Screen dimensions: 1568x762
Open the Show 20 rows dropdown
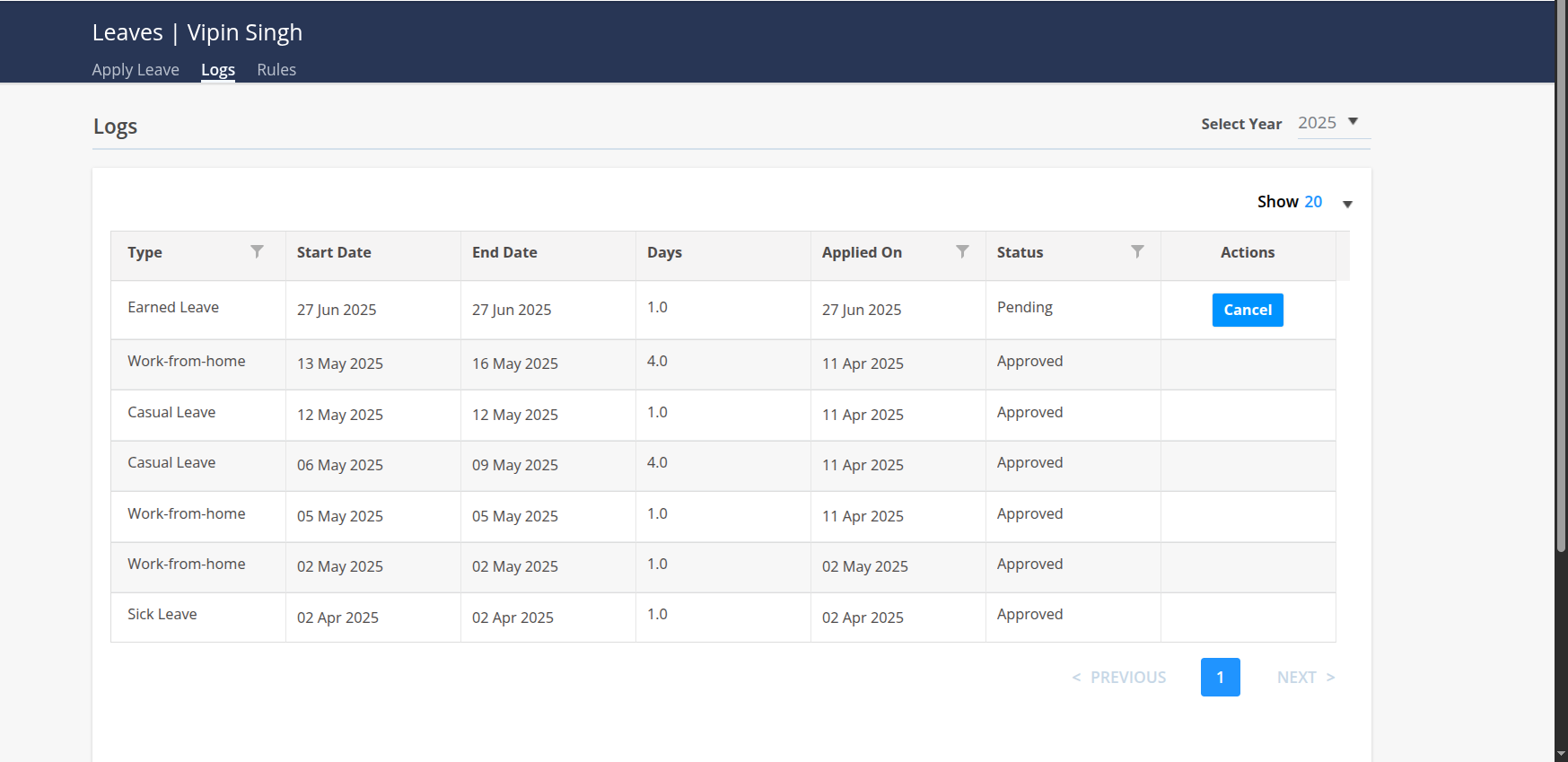coord(1312,202)
